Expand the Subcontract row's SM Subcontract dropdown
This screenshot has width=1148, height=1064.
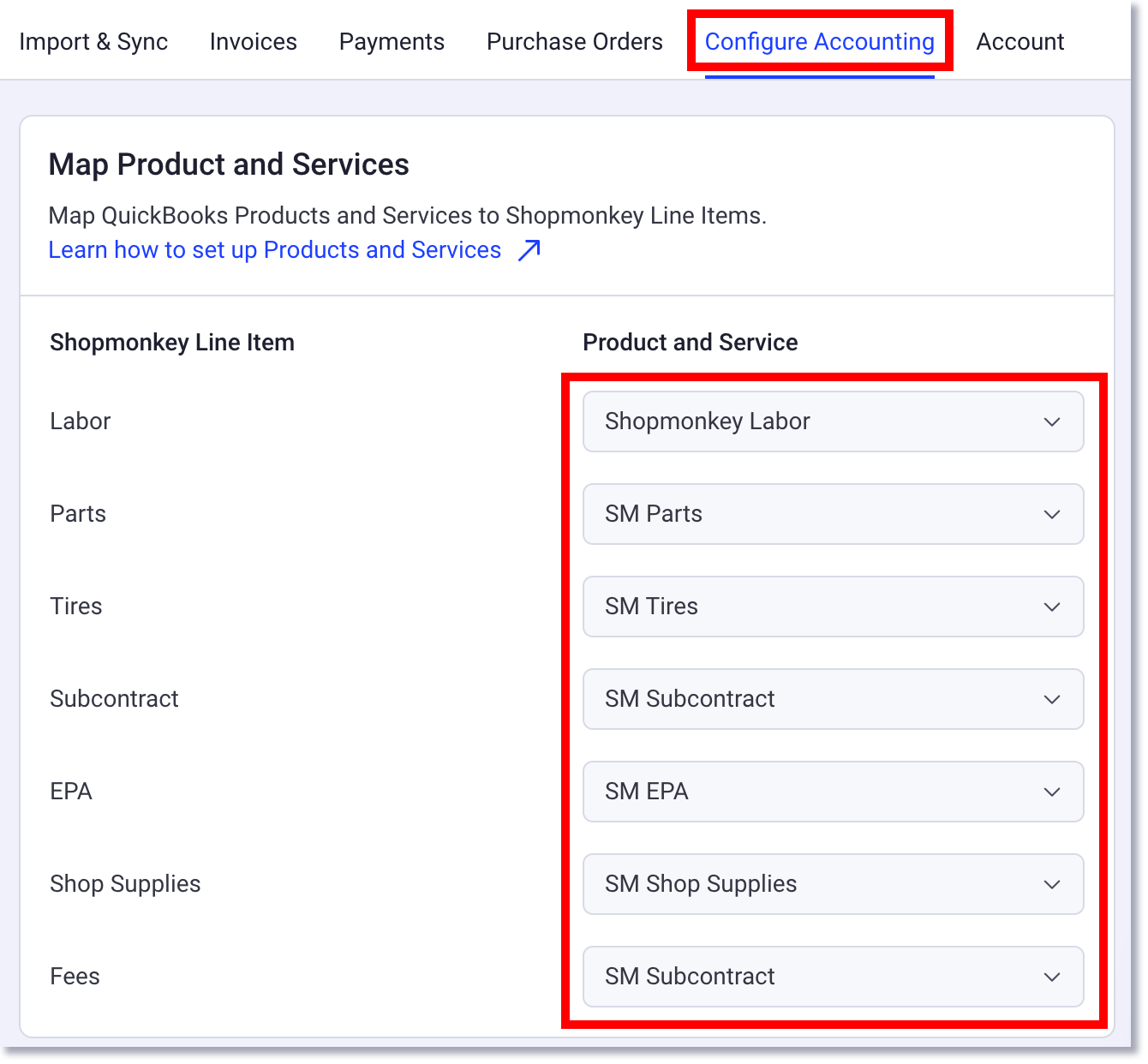(834, 699)
